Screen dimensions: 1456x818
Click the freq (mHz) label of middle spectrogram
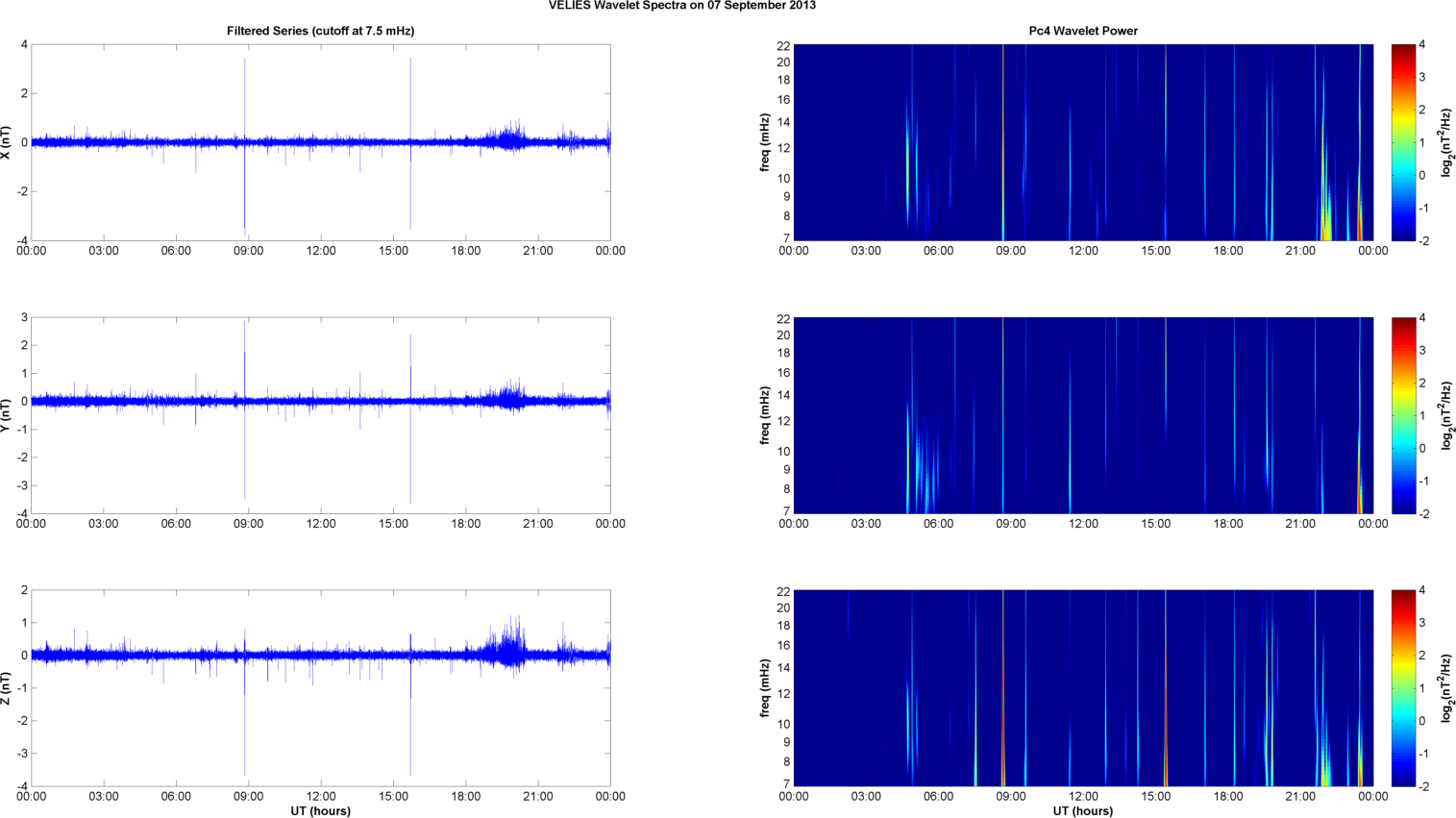(x=765, y=415)
